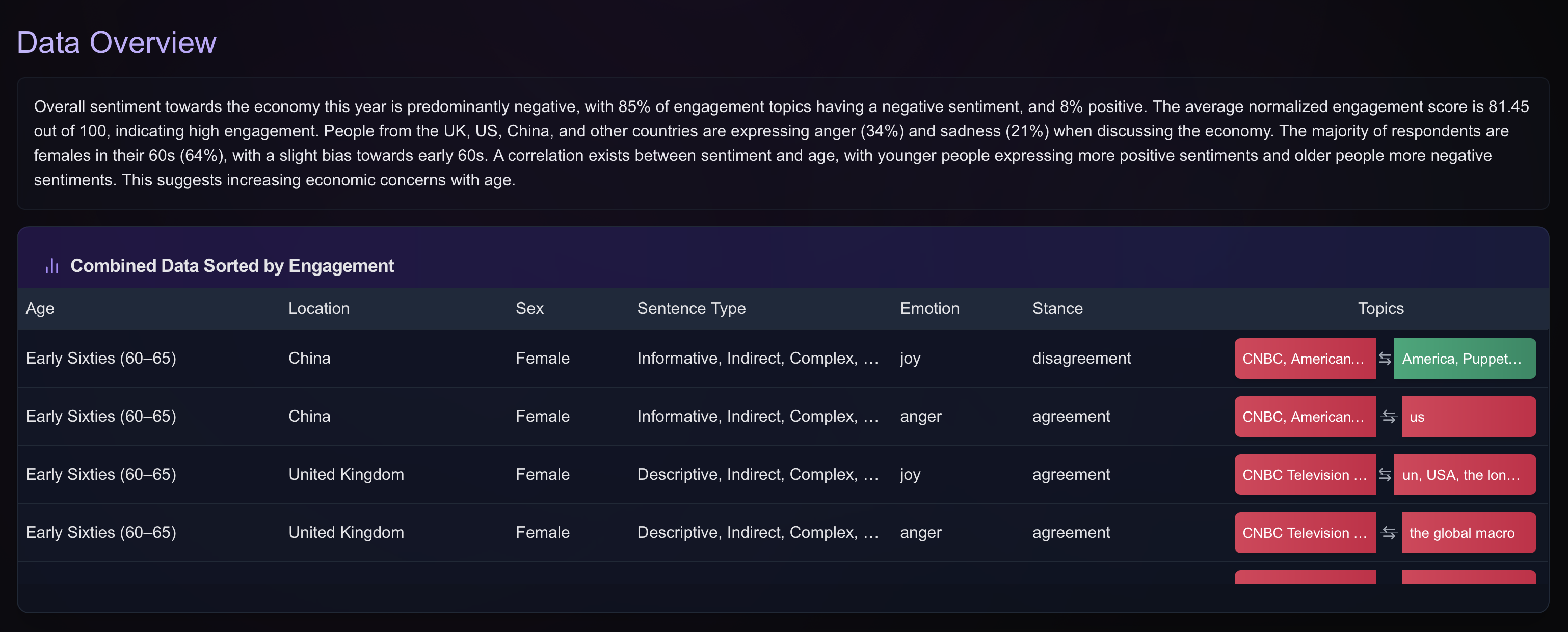Image resolution: width=1568 pixels, height=632 pixels.
Task: Click the Data Overview heading
Action: coord(116,43)
